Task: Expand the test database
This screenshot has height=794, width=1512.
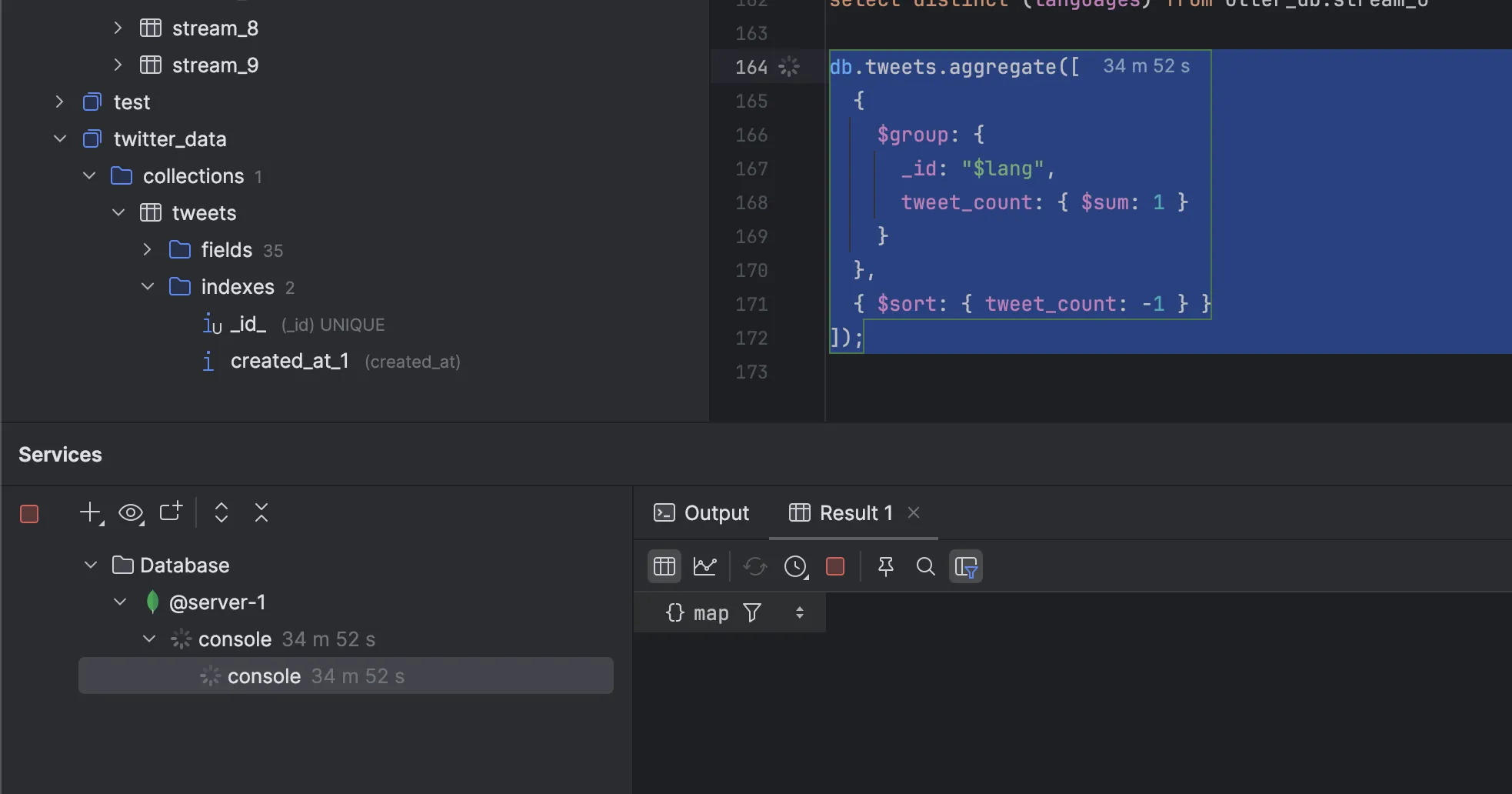Action: pyautogui.click(x=60, y=102)
